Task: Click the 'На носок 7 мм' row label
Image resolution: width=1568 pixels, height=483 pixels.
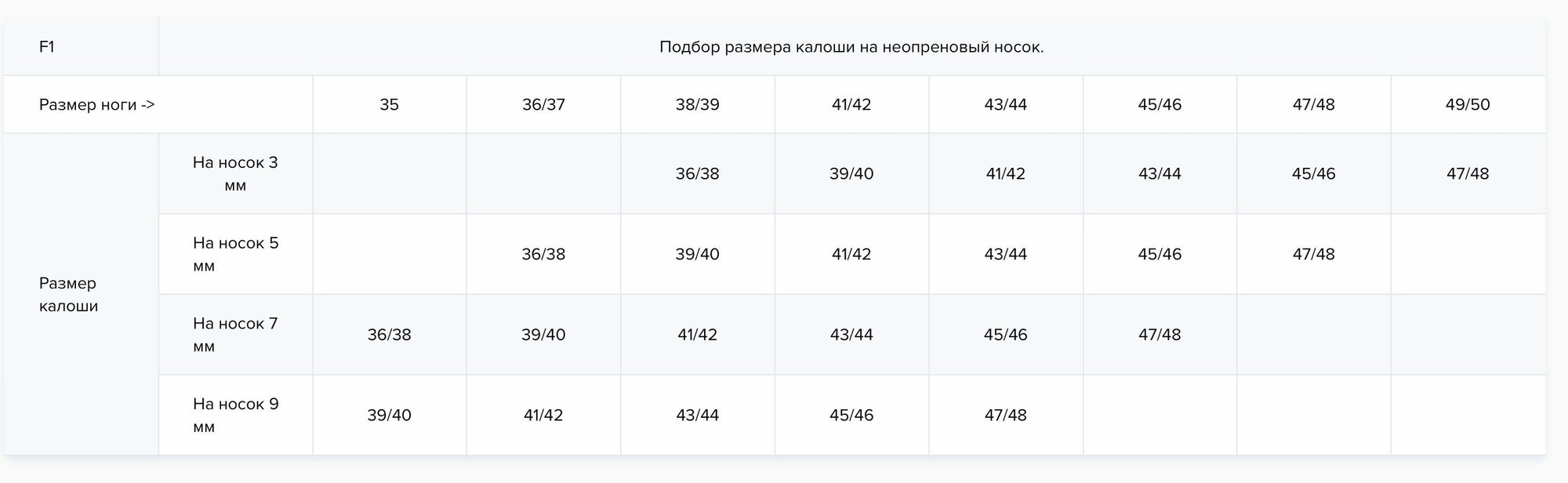Action: 235,334
